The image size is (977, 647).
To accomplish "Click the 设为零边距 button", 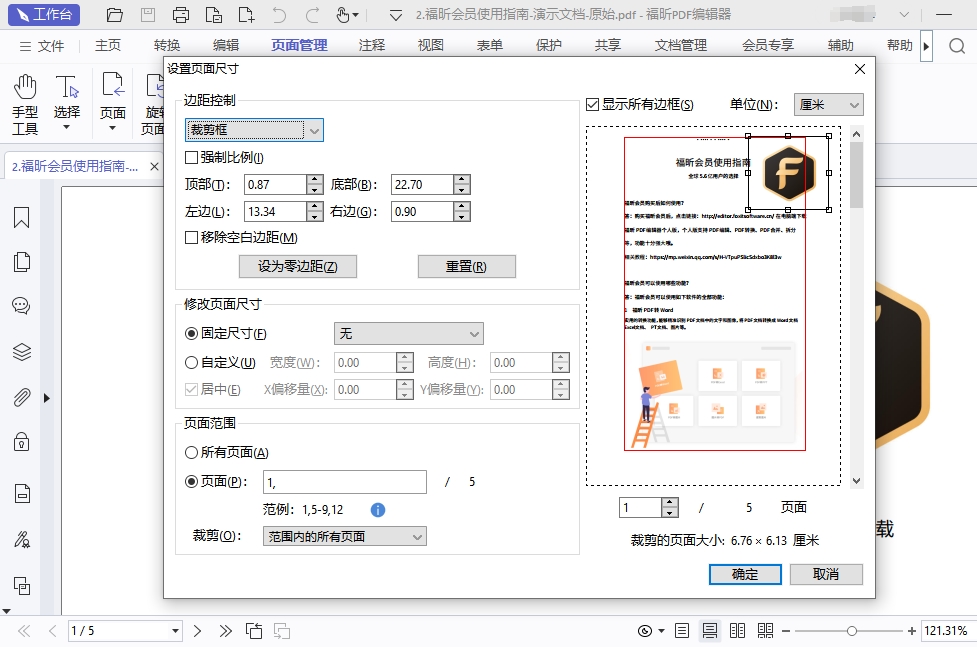I will 298,267.
